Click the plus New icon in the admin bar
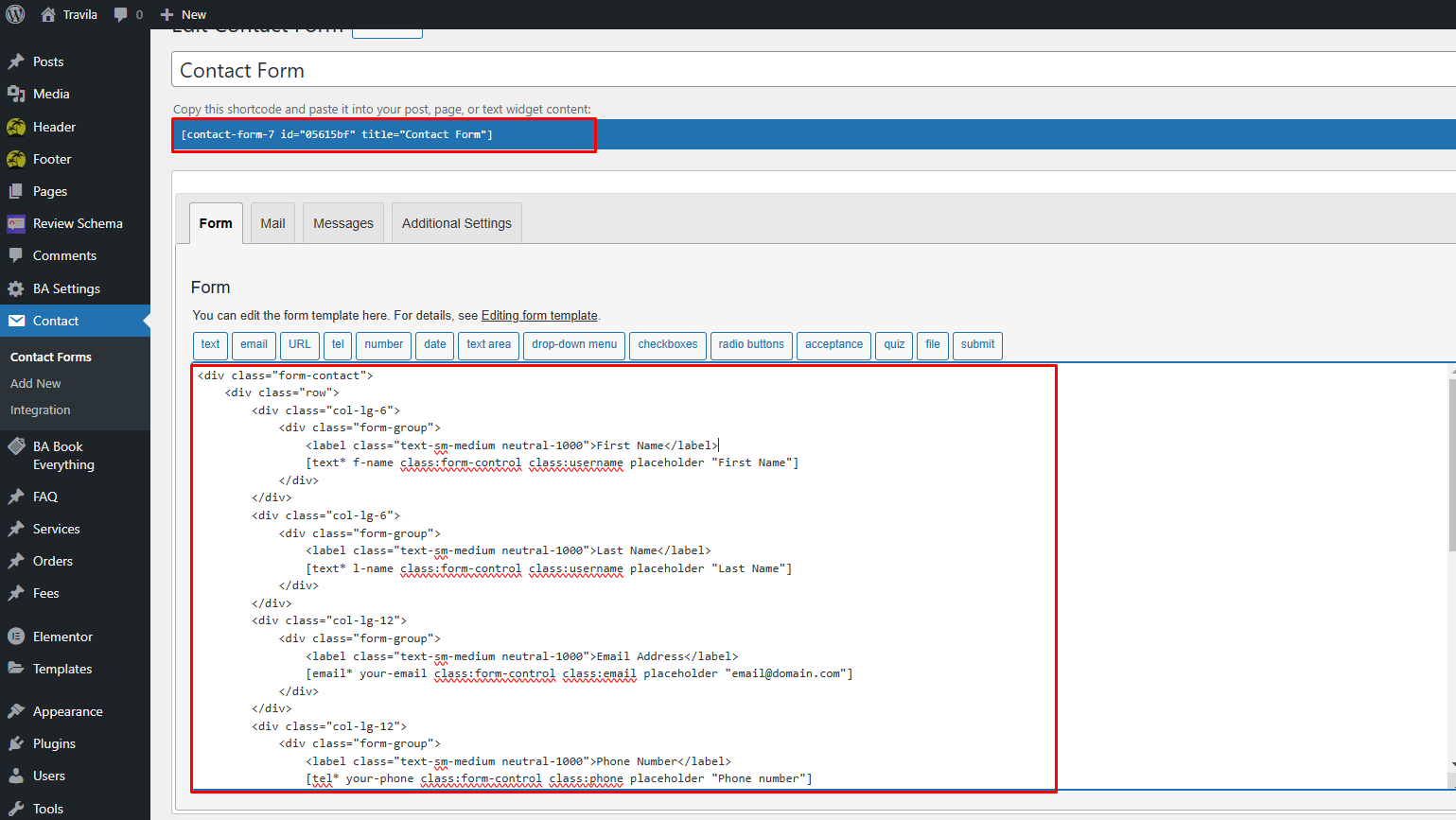Viewport: 1456px width, 820px height. pos(167,14)
